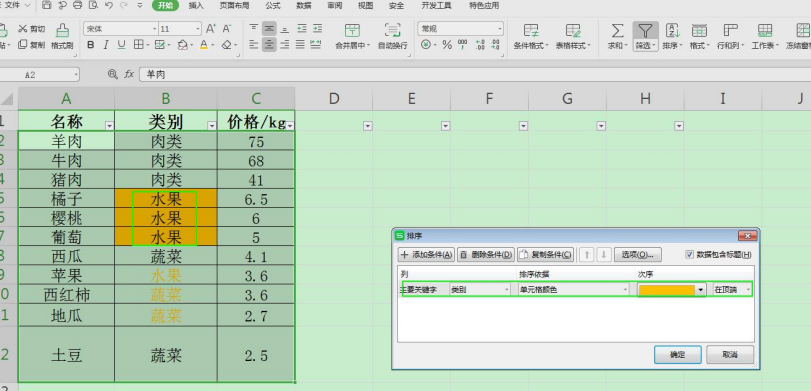Switch to the 页面布局 tab

click(x=234, y=6)
